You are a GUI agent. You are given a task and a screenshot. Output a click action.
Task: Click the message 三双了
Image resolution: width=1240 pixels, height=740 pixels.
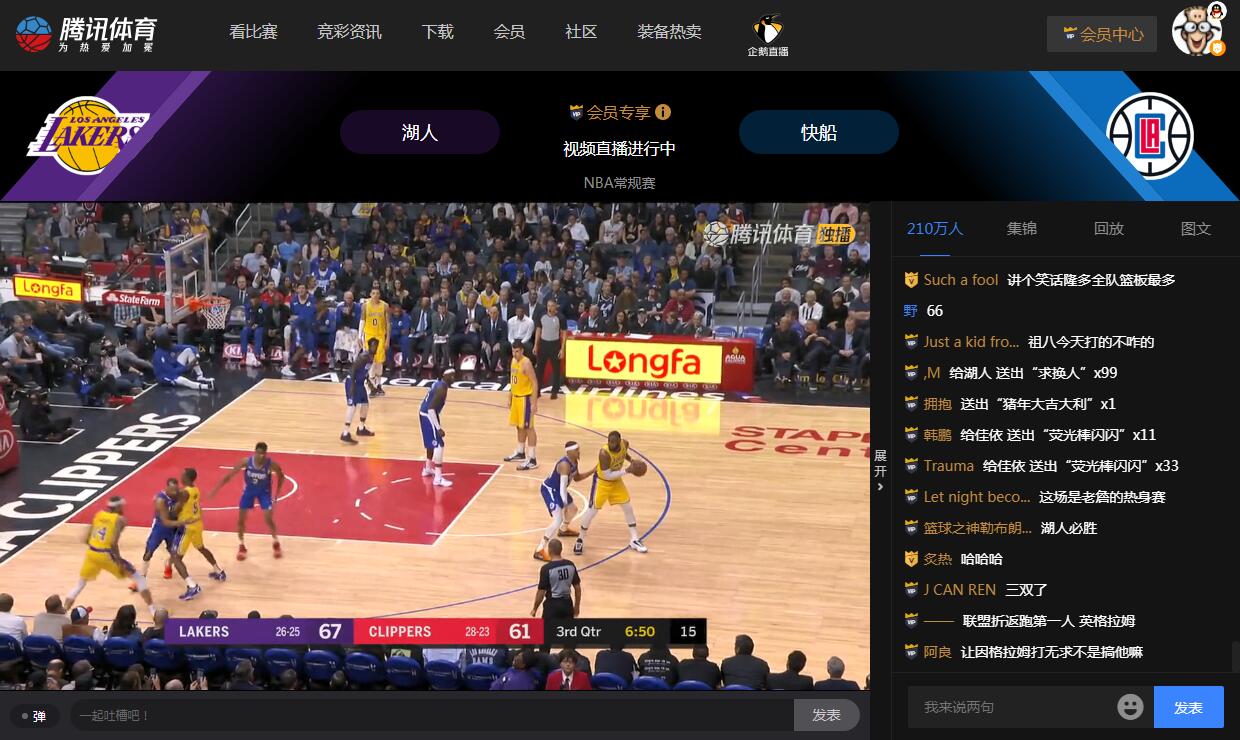(x=1027, y=590)
